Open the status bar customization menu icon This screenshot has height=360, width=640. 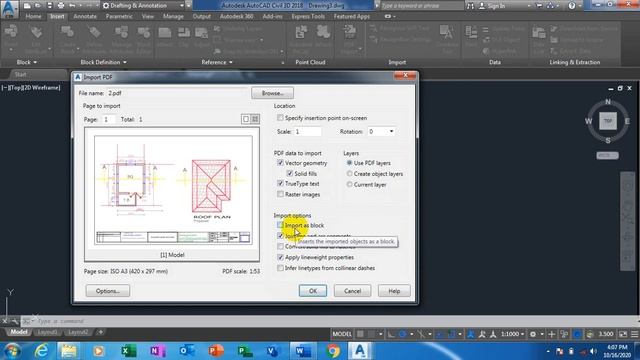(x=634, y=334)
